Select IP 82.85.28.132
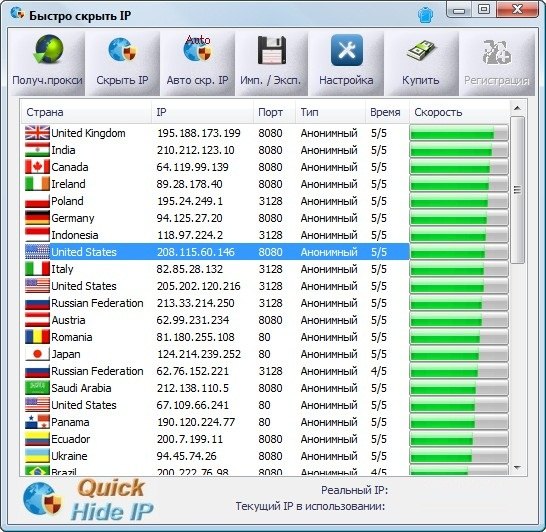Image resolution: width=546 pixels, height=532 pixels. coord(189,269)
